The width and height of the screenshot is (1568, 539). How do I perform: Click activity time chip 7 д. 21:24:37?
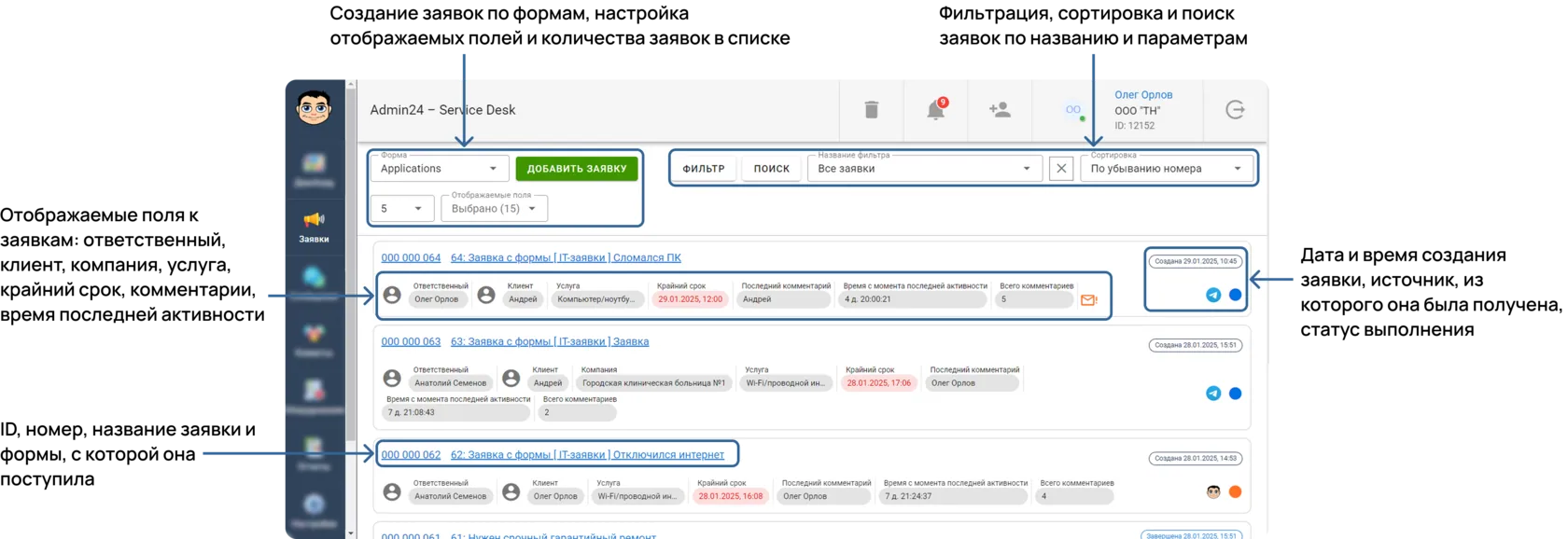(953, 496)
